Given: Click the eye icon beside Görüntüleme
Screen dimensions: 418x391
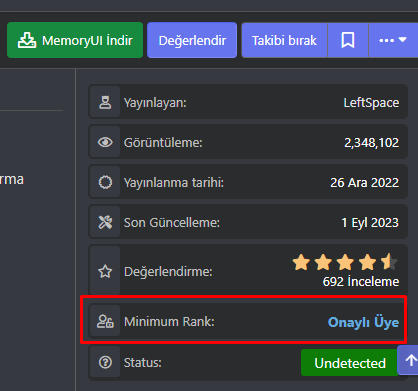Looking at the screenshot, I should tap(105, 142).
